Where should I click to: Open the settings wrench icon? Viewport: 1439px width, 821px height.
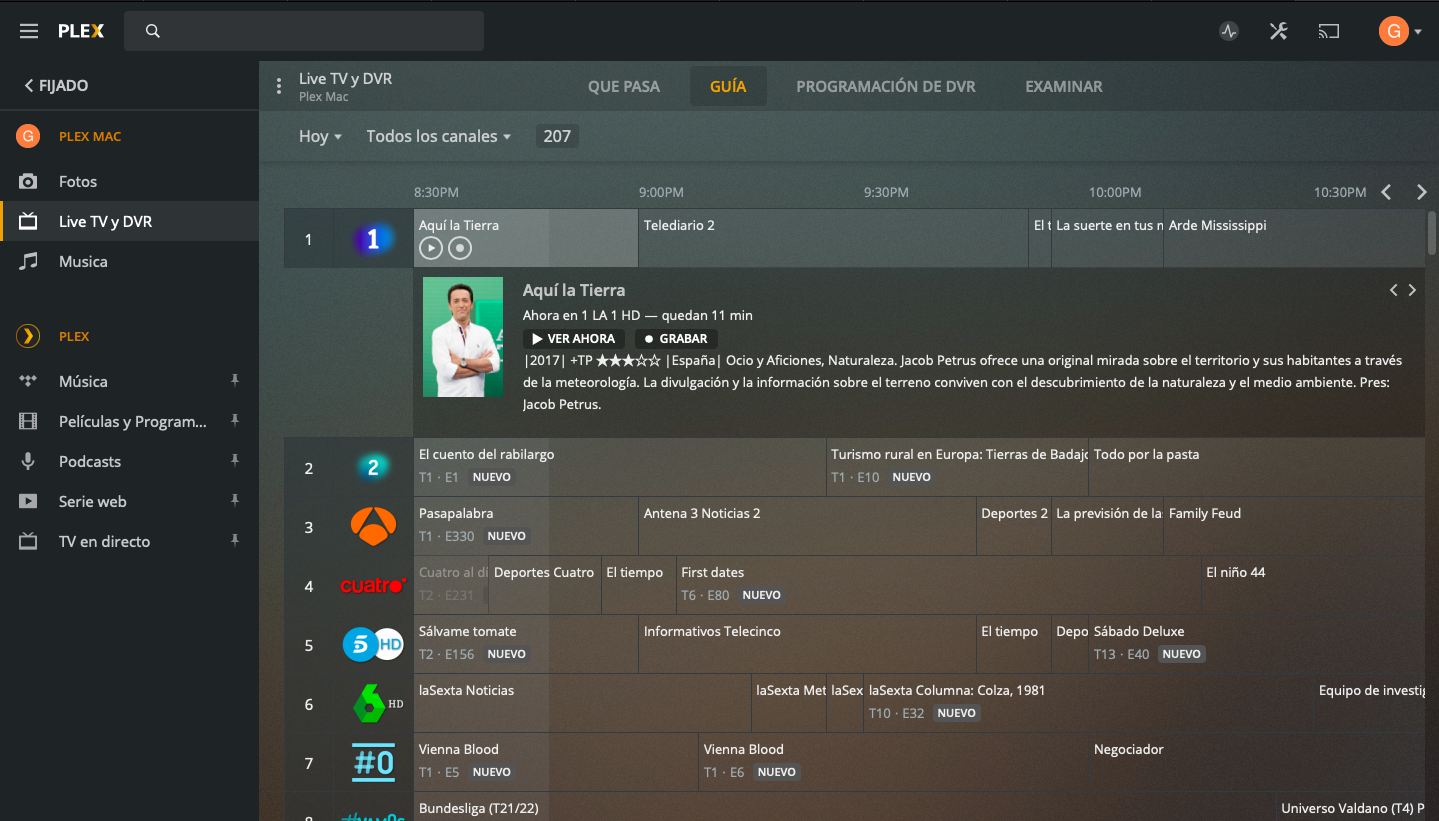(x=1278, y=31)
